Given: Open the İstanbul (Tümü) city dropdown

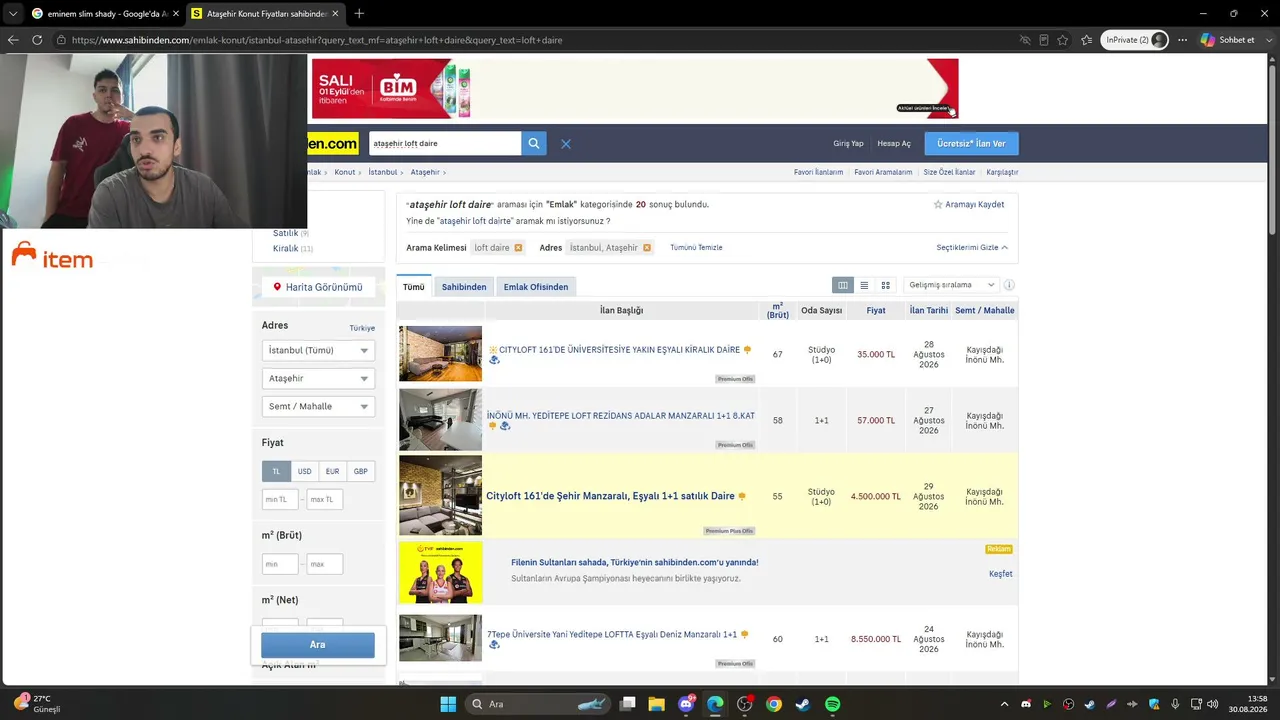Looking at the screenshot, I should tap(318, 350).
